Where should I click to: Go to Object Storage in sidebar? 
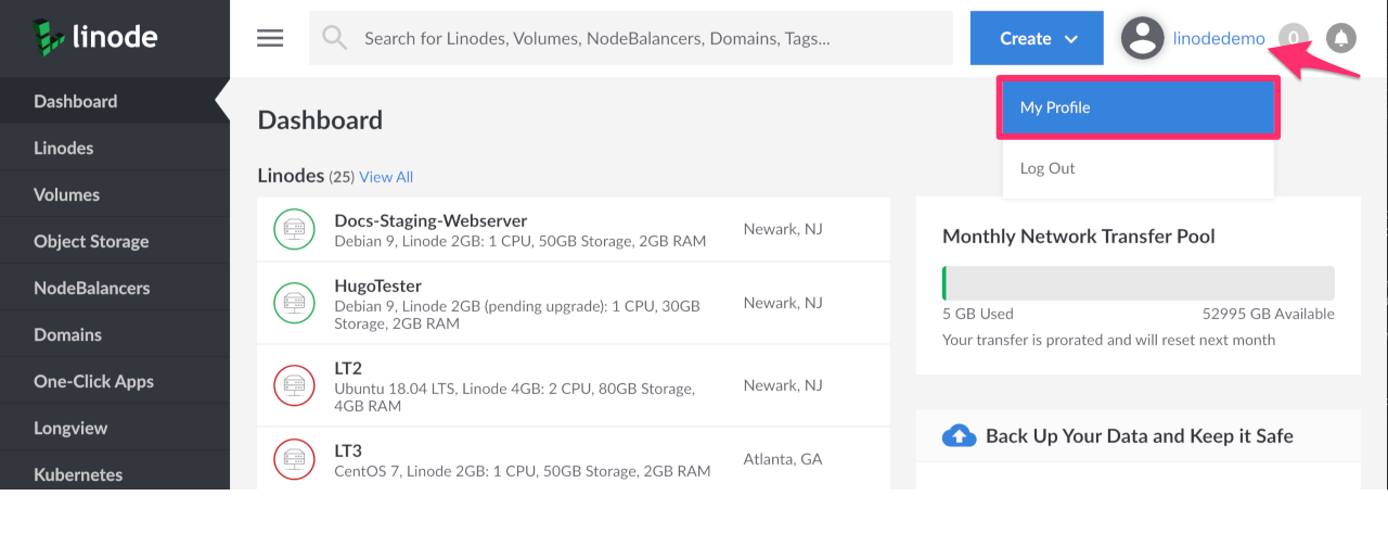point(91,241)
